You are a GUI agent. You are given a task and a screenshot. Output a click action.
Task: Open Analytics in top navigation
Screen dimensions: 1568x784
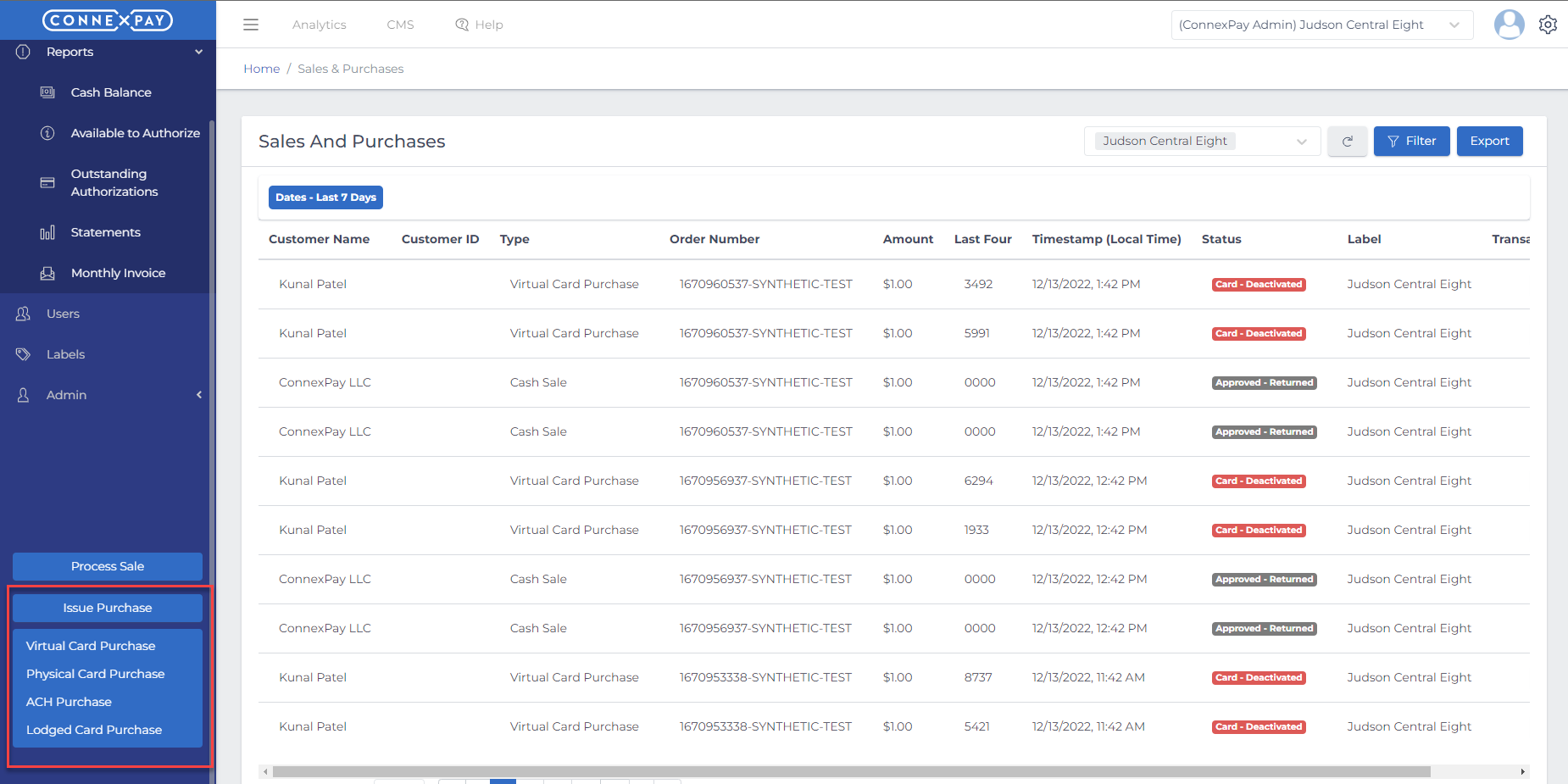pos(319,25)
